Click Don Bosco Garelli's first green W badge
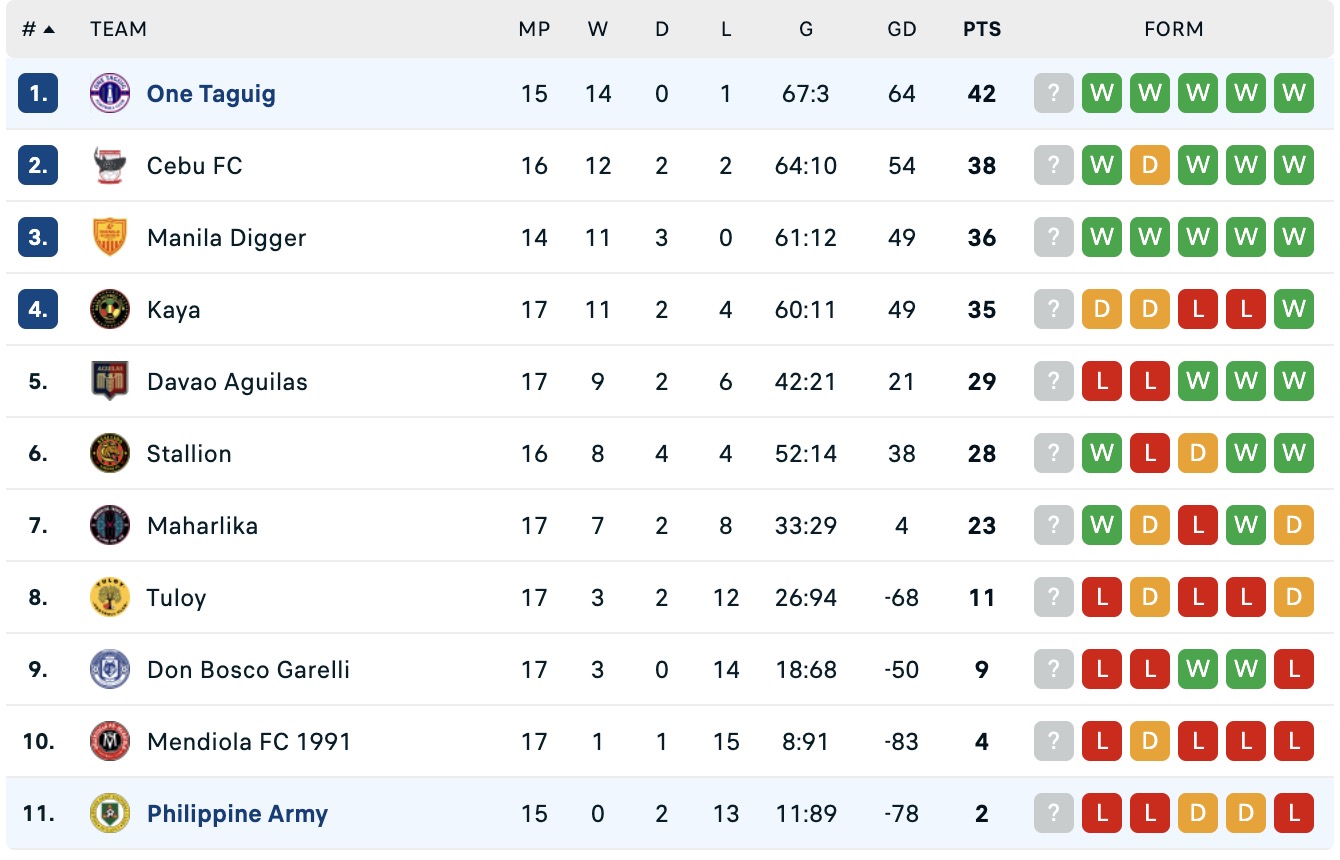Screen dimensions: 1340x860 point(1198,670)
